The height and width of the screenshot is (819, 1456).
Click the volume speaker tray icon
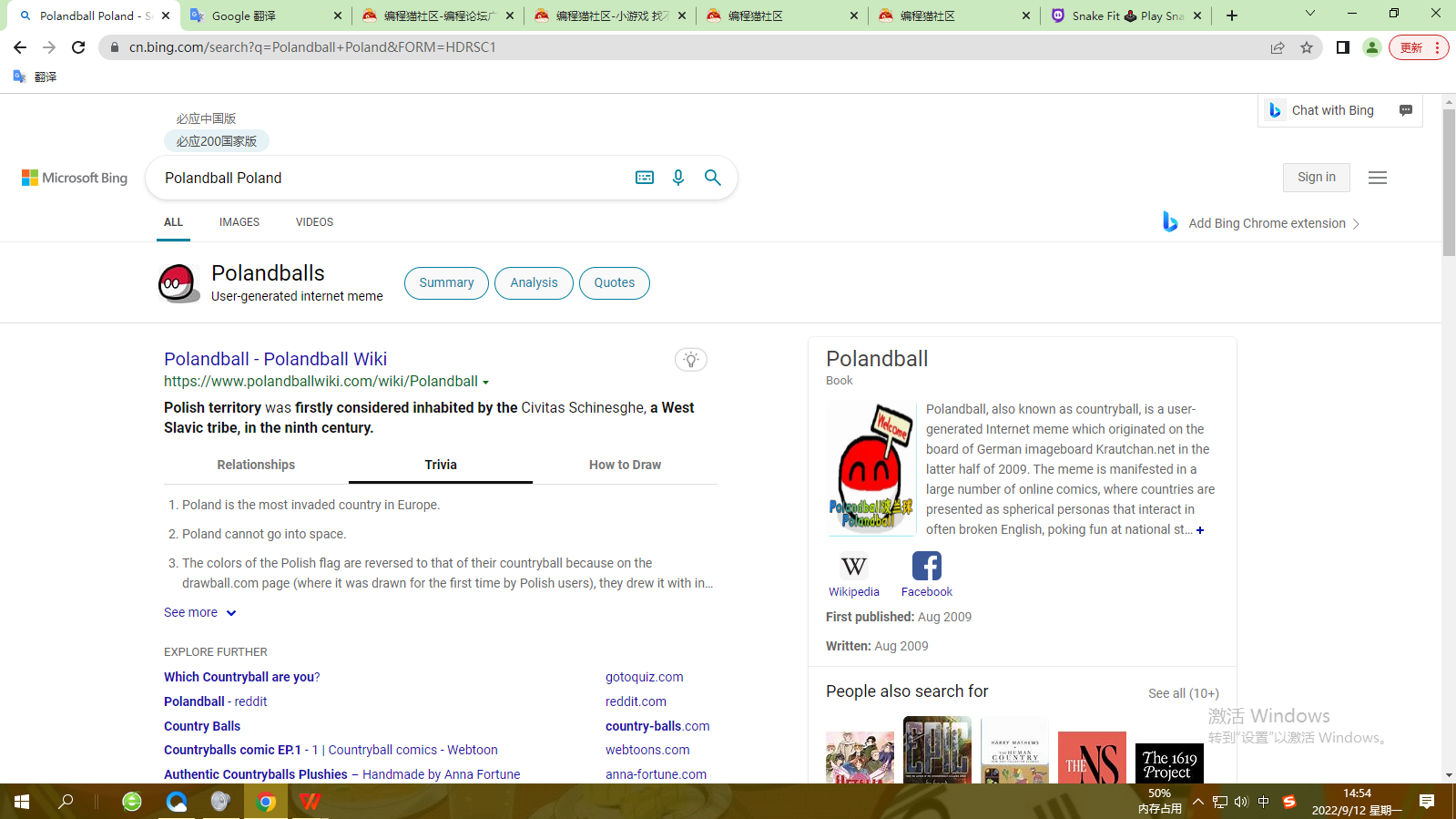1241,802
